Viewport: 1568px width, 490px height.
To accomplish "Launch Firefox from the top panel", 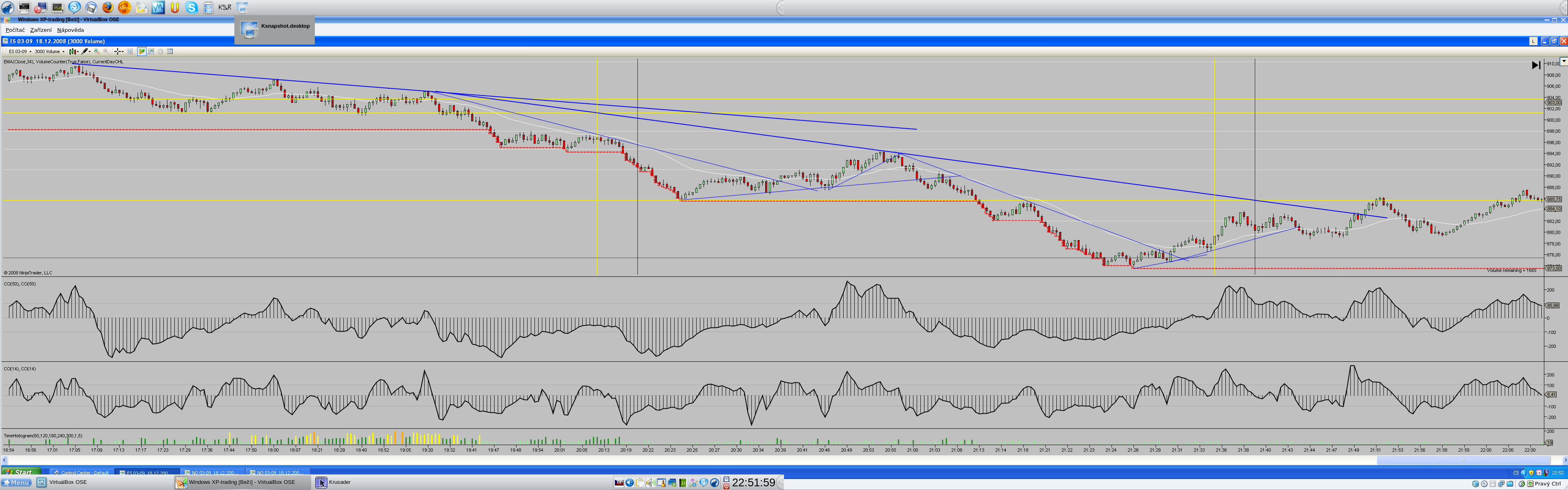I will [108, 7].
